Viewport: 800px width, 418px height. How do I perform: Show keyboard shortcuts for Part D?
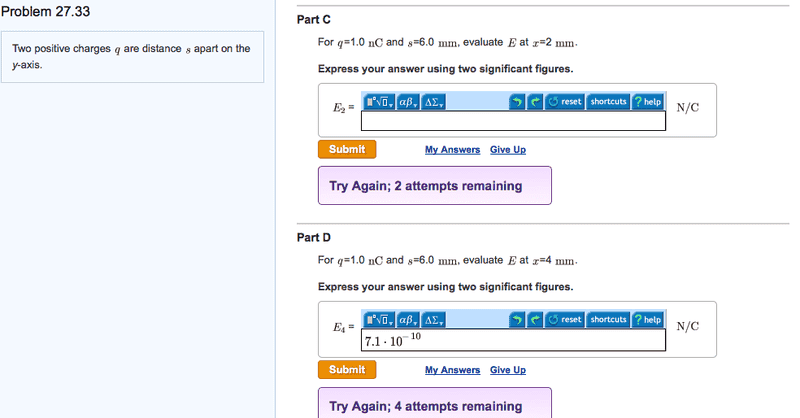coord(608,320)
